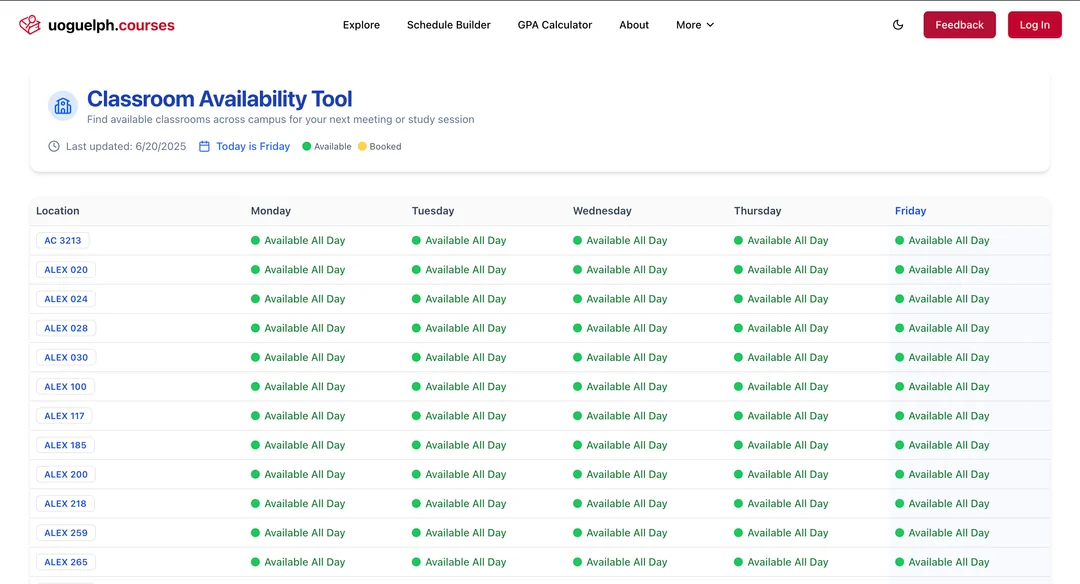Click the Classroom Availability Tool heading
The height and width of the screenshot is (584, 1080).
point(219,98)
